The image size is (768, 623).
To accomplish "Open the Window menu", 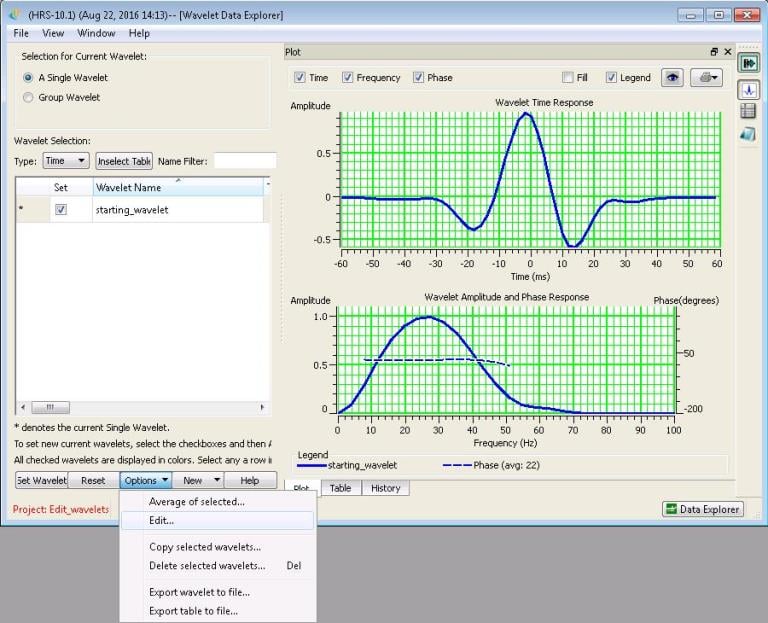I will point(96,33).
